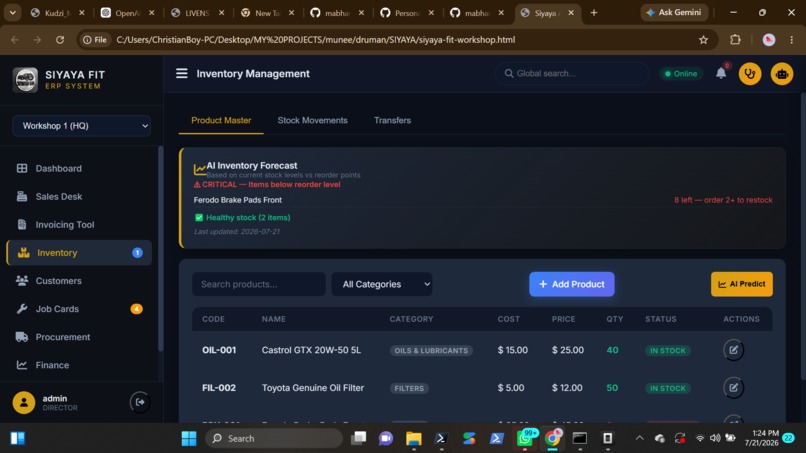This screenshot has width=806, height=453.
Task: Click the browser address bar URL
Action: [x=316, y=40]
